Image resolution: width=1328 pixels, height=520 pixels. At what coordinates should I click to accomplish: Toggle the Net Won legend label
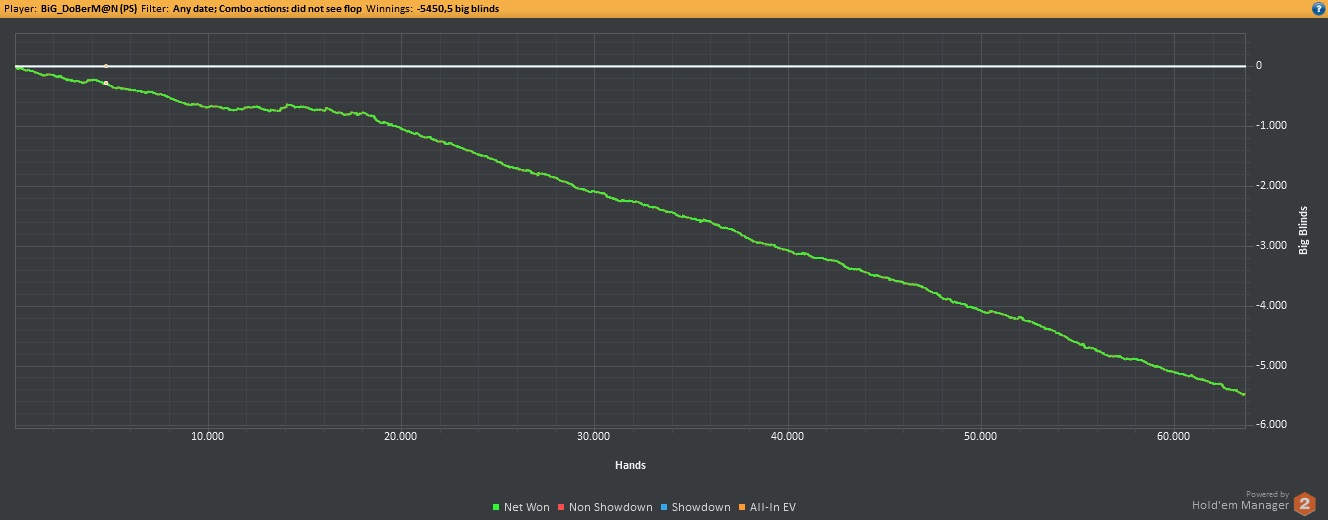(526, 508)
